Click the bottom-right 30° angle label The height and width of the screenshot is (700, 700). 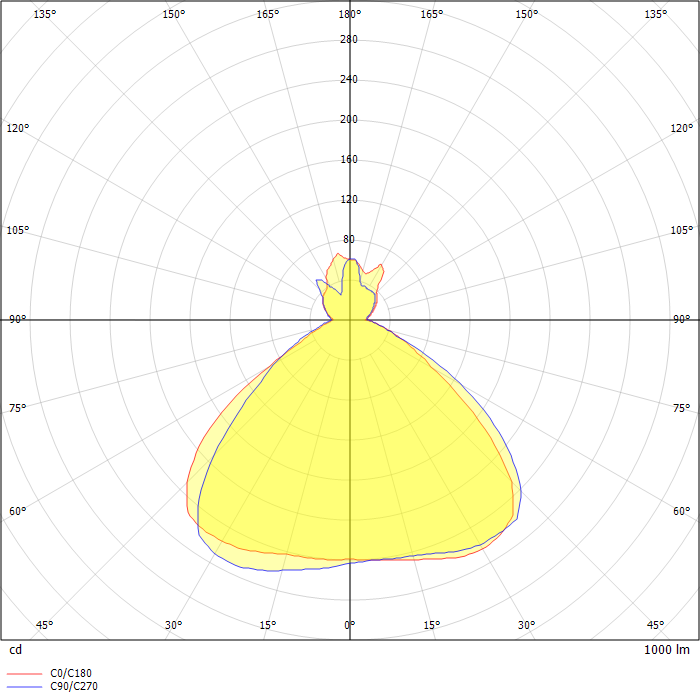click(527, 625)
